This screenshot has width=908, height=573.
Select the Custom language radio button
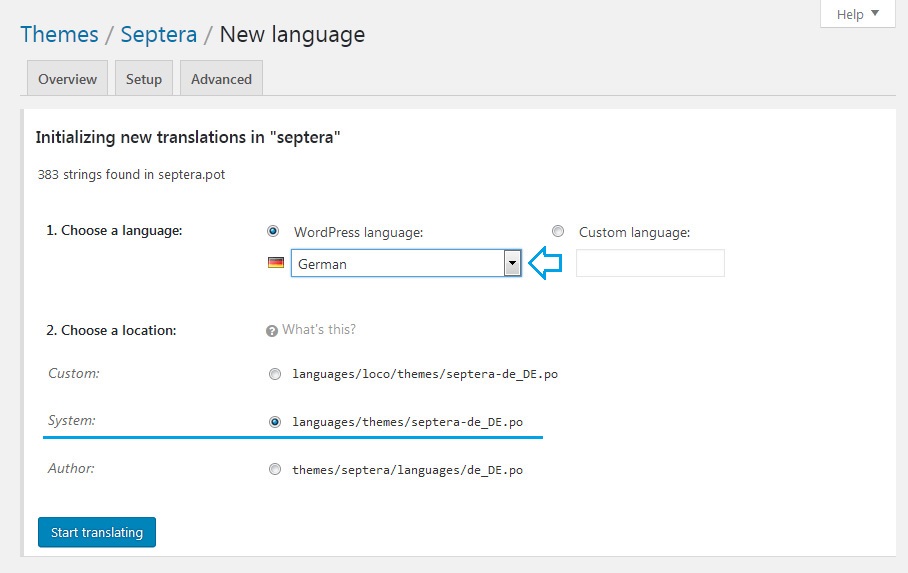[x=558, y=232]
